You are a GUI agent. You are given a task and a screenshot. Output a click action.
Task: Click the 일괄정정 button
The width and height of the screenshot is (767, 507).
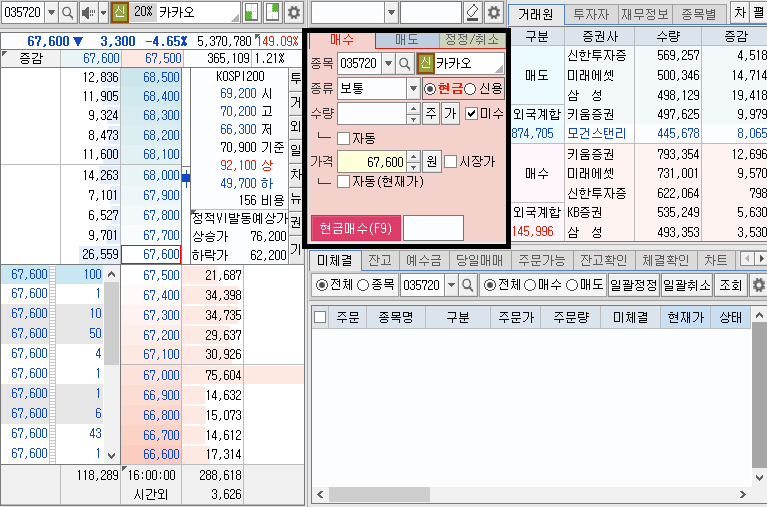(633, 285)
